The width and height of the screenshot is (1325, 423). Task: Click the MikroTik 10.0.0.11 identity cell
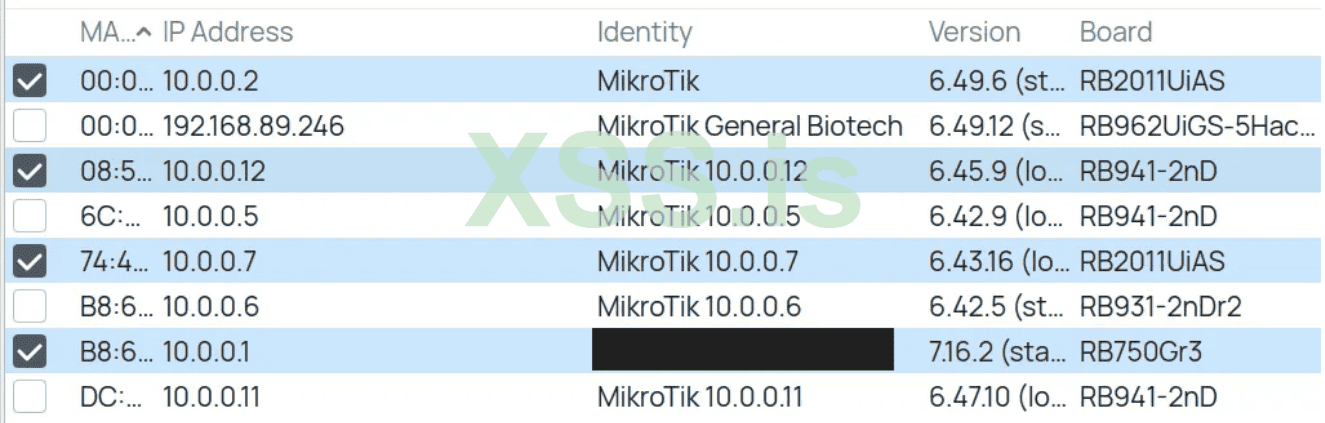(699, 396)
